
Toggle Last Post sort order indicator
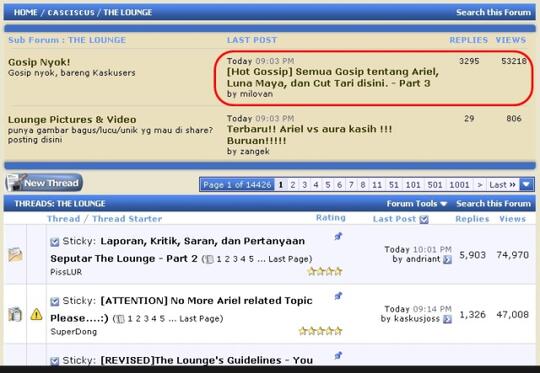pyautogui.click(x=424, y=219)
